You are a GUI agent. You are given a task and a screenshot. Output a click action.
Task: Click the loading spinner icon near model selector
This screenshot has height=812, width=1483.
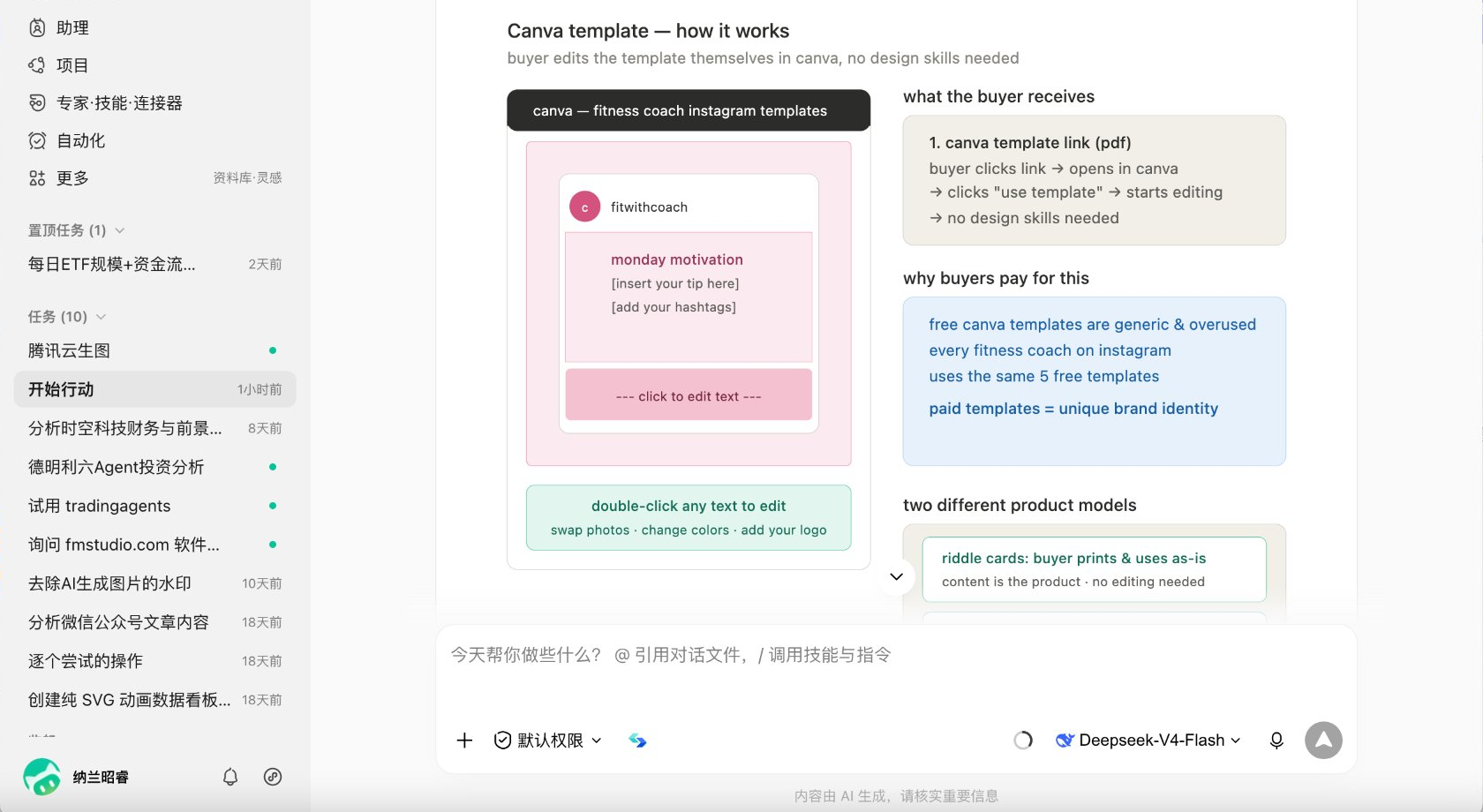point(1023,741)
